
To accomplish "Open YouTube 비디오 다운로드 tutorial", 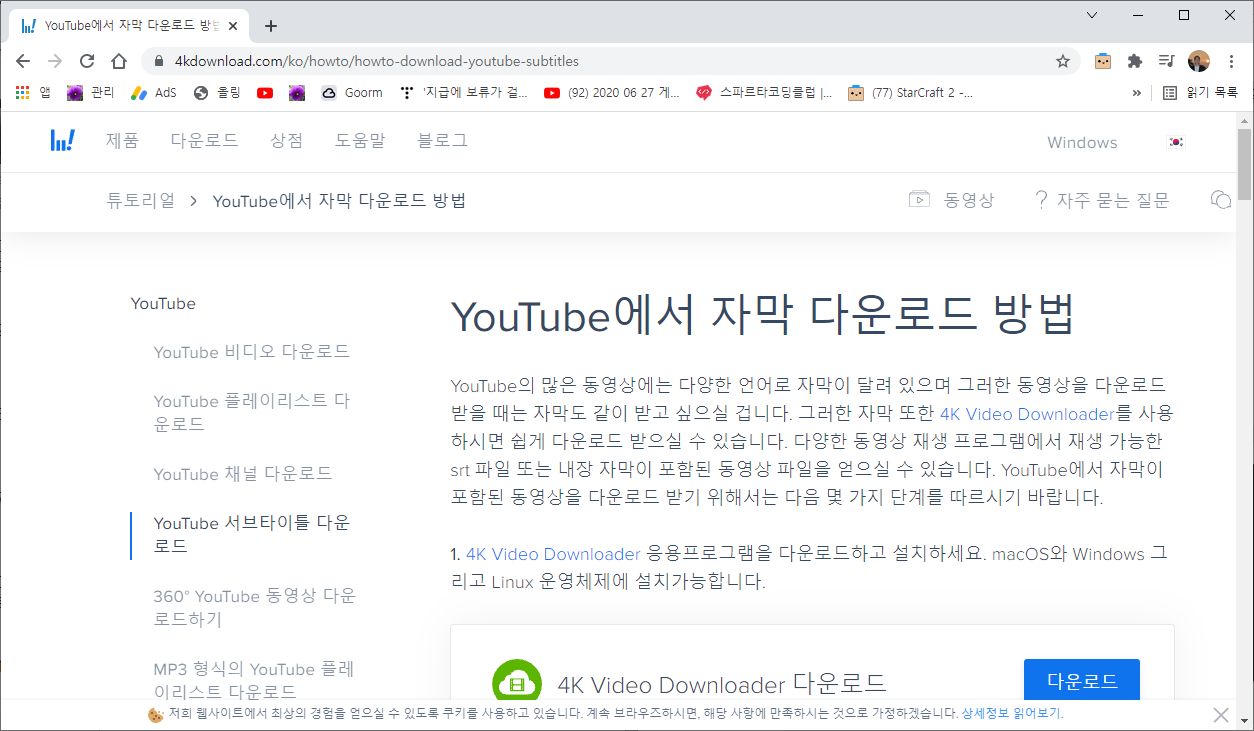I will pos(252,352).
